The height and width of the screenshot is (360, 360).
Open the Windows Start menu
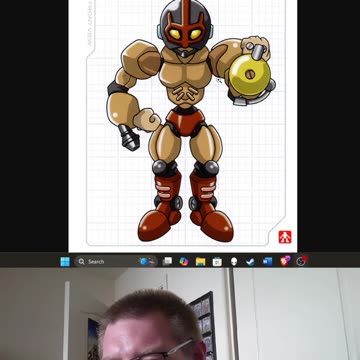click(x=65, y=262)
